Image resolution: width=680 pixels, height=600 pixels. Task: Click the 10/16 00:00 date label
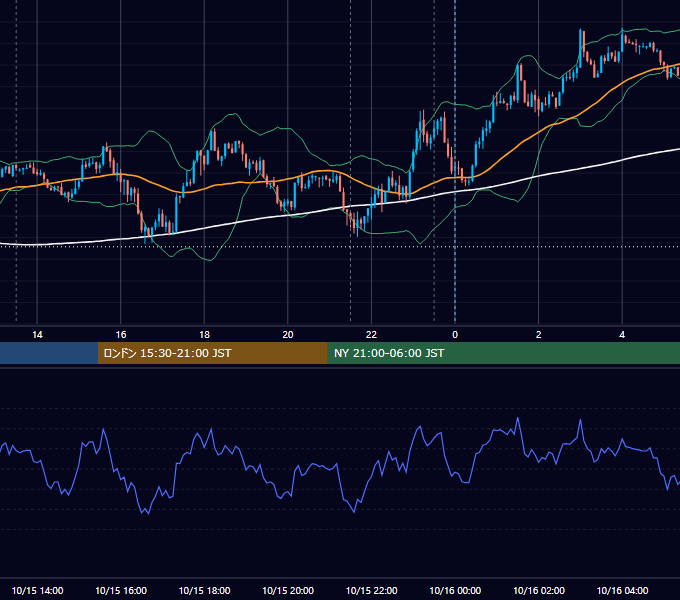(455, 590)
